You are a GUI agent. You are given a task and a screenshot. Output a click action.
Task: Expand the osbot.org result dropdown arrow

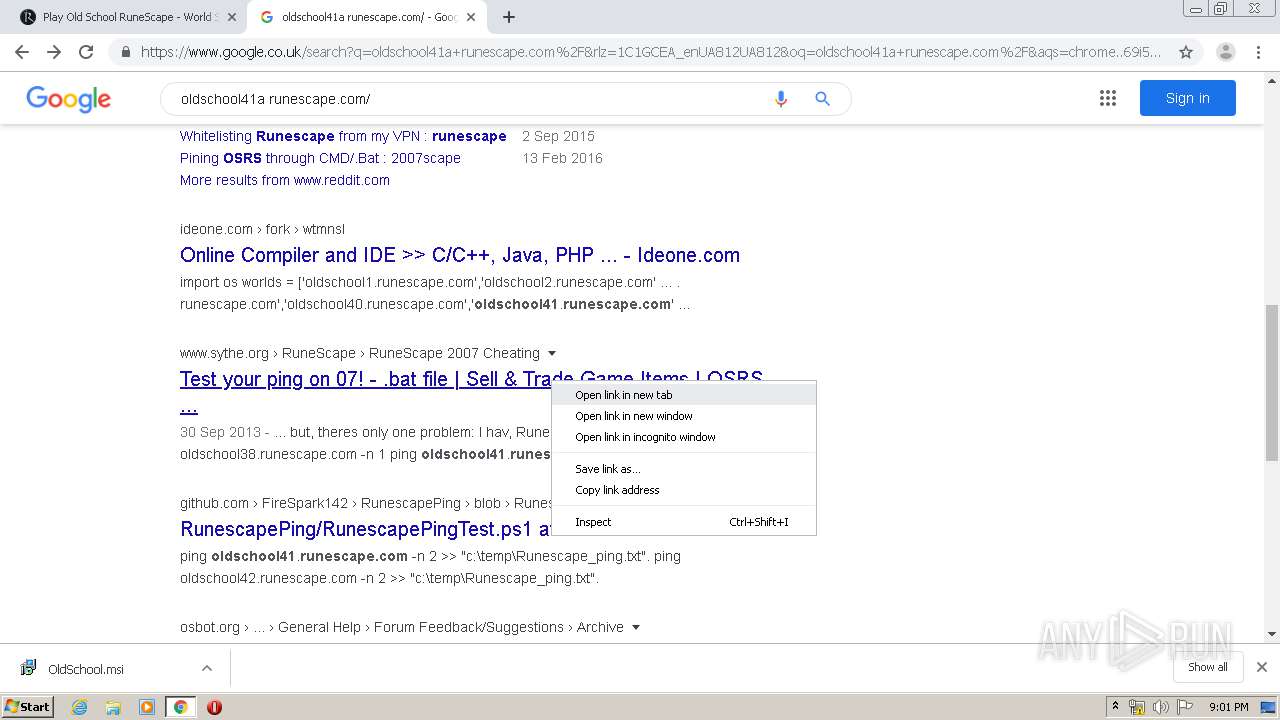tap(636, 627)
